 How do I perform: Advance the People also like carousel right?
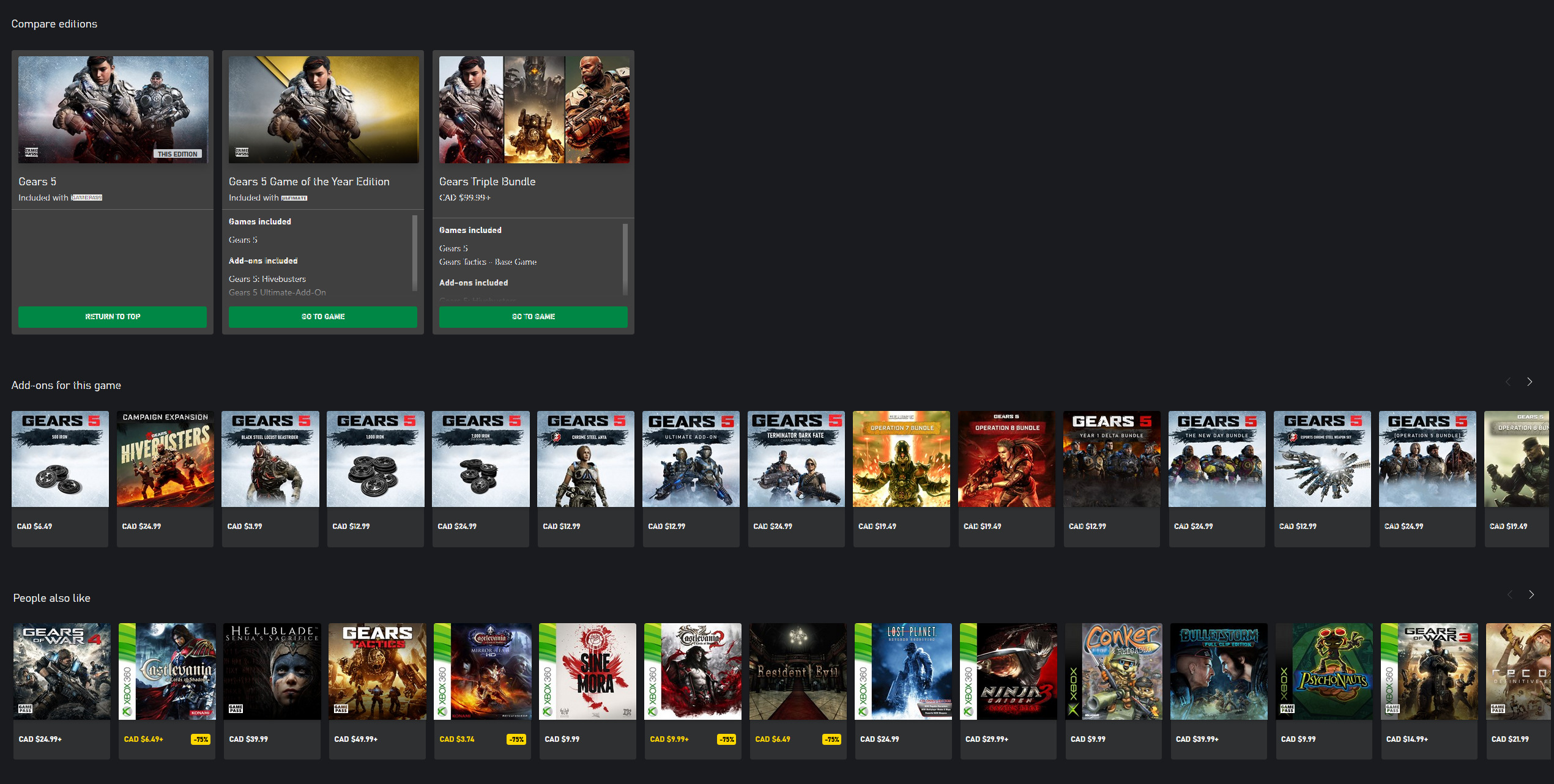pos(1531,594)
